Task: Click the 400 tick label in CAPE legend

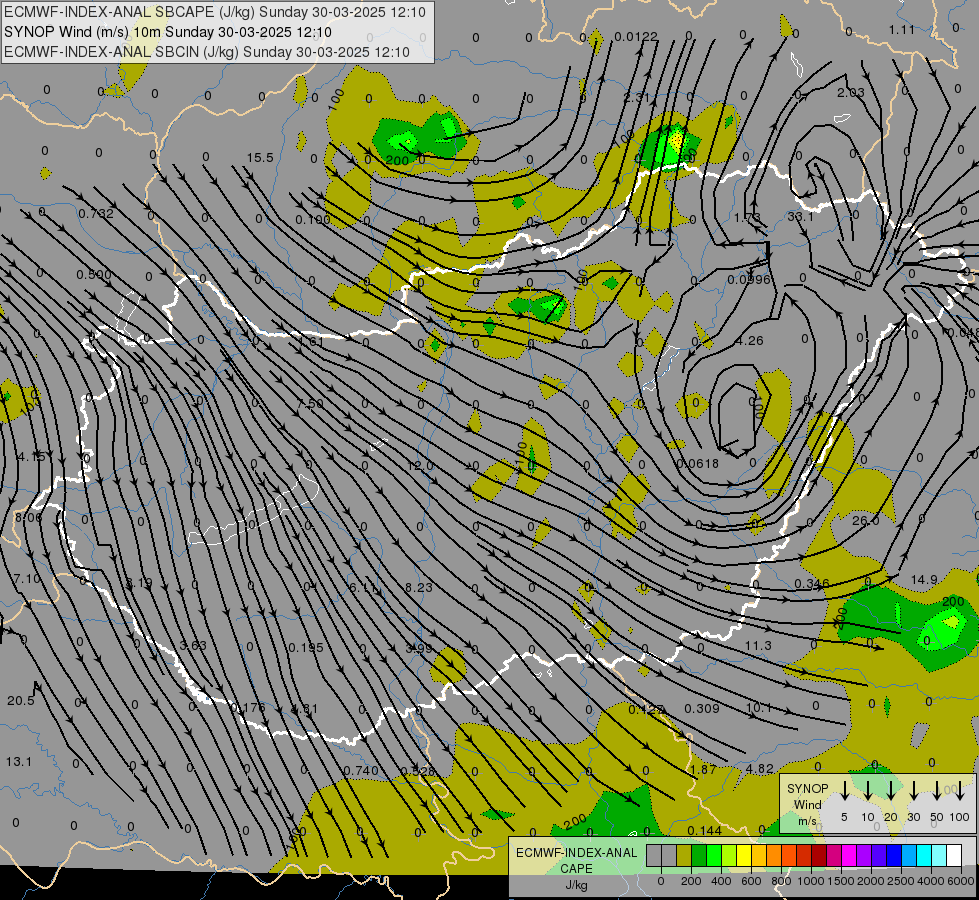Action: [721, 881]
